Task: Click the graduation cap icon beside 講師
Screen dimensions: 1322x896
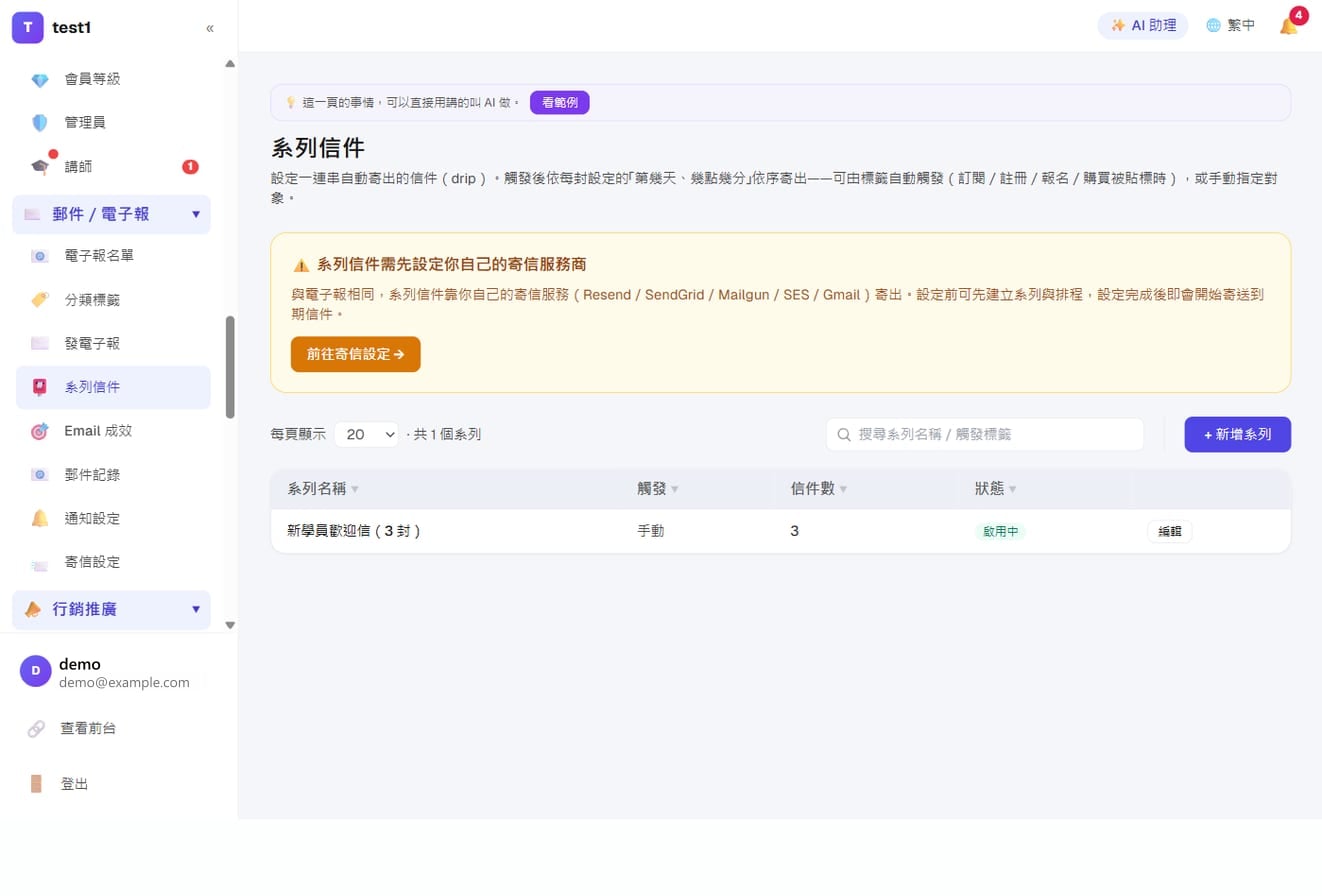Action: click(x=40, y=167)
